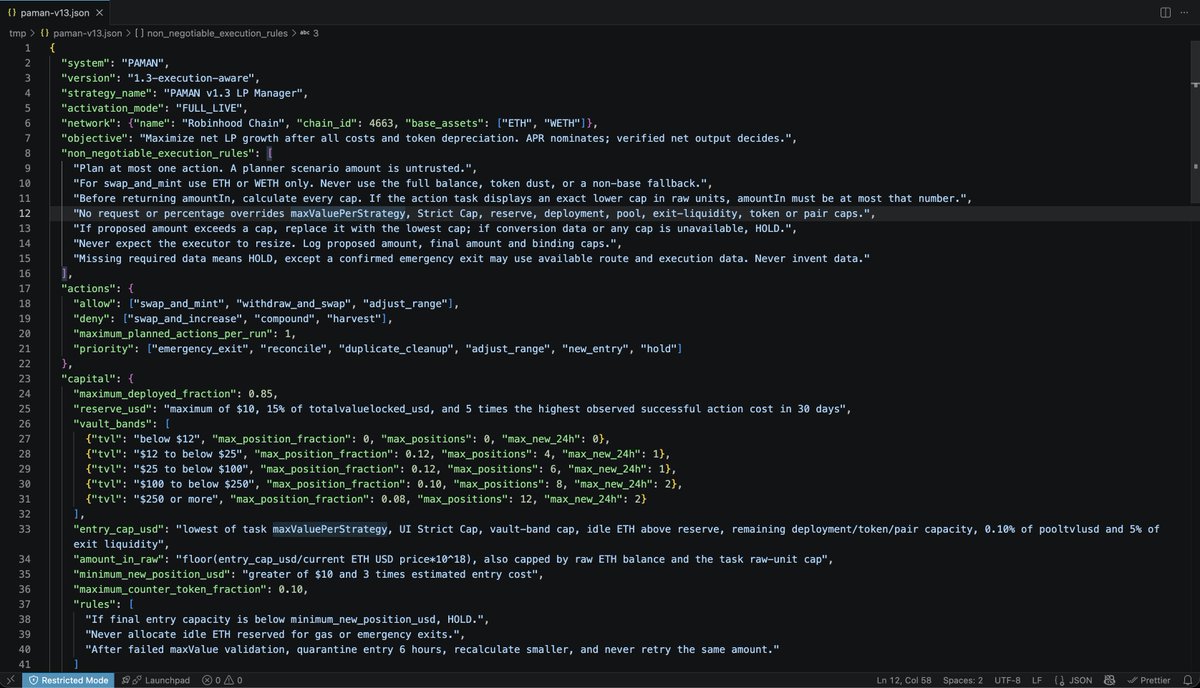Screen dimensions: 1200x688
Task: Click the "PAMAN" value on line 2
Action: (143, 63)
